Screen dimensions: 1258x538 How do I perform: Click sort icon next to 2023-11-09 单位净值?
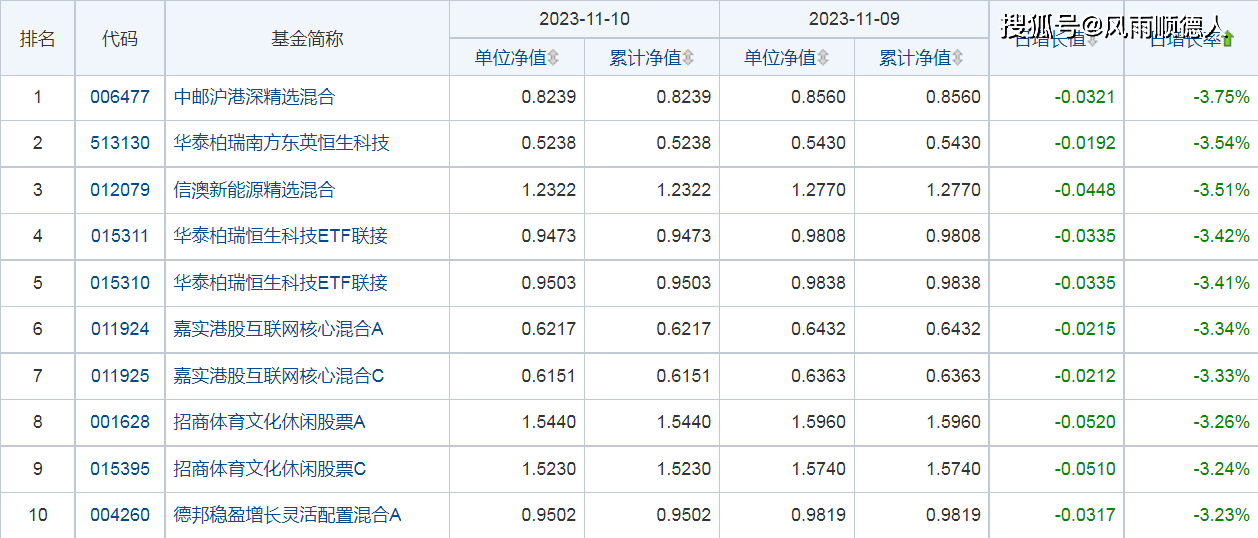point(823,58)
